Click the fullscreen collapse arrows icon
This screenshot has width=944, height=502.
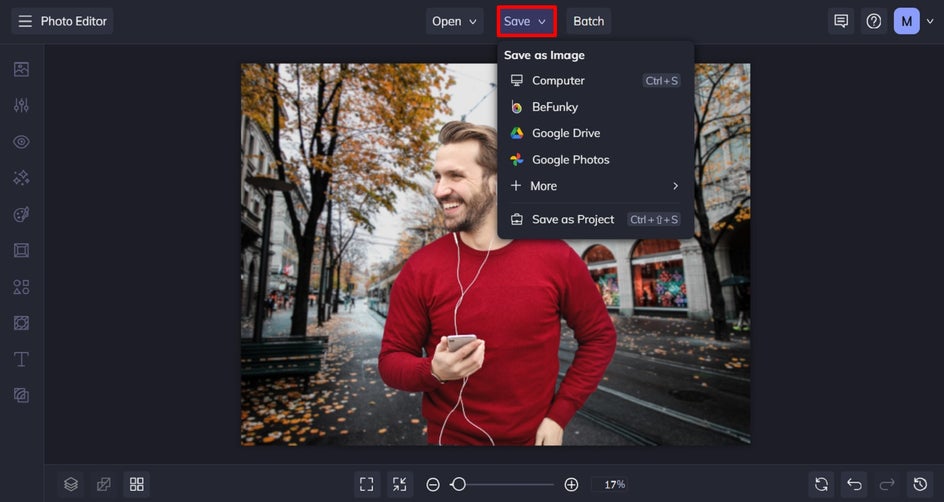pos(399,484)
